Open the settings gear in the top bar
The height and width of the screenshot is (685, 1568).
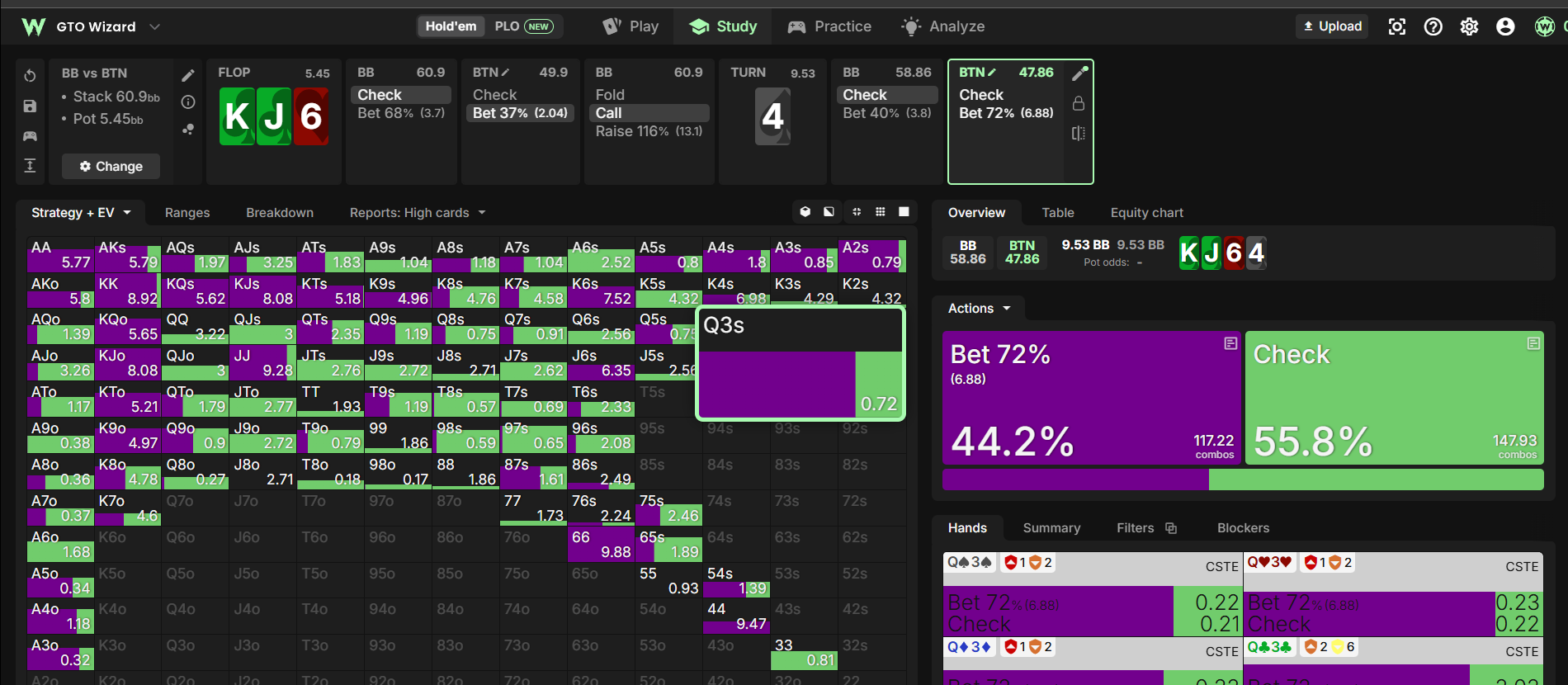pos(1470,26)
